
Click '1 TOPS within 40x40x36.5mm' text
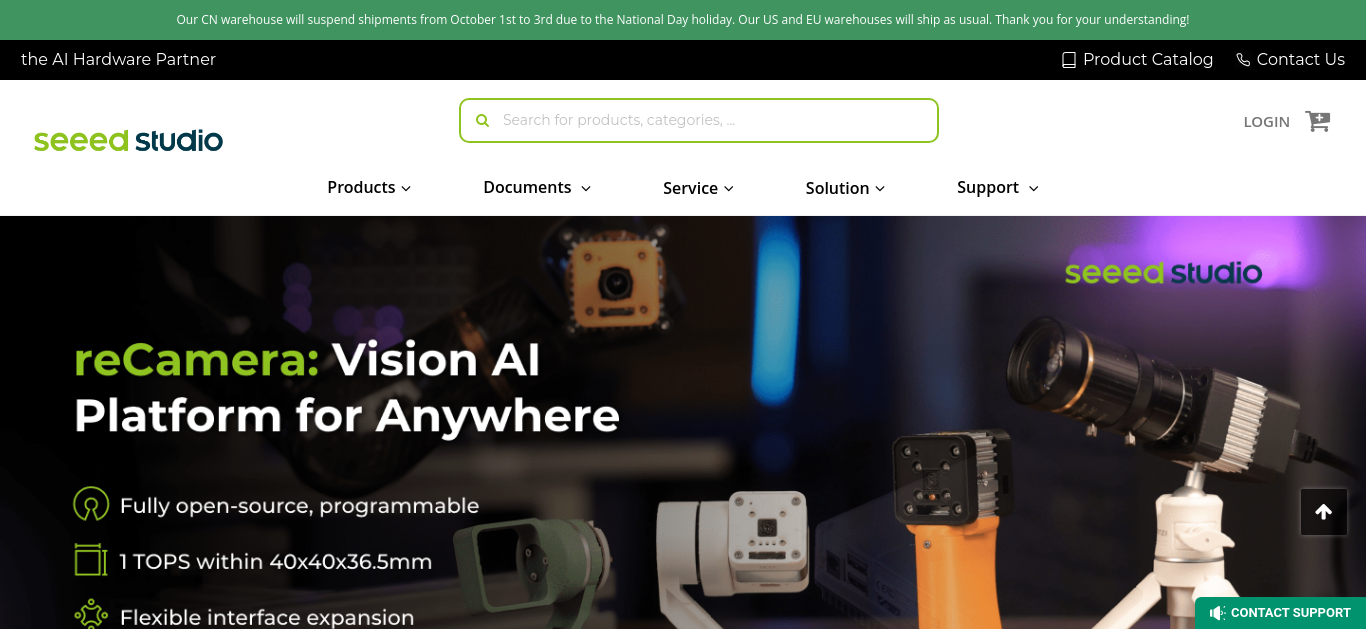(276, 562)
